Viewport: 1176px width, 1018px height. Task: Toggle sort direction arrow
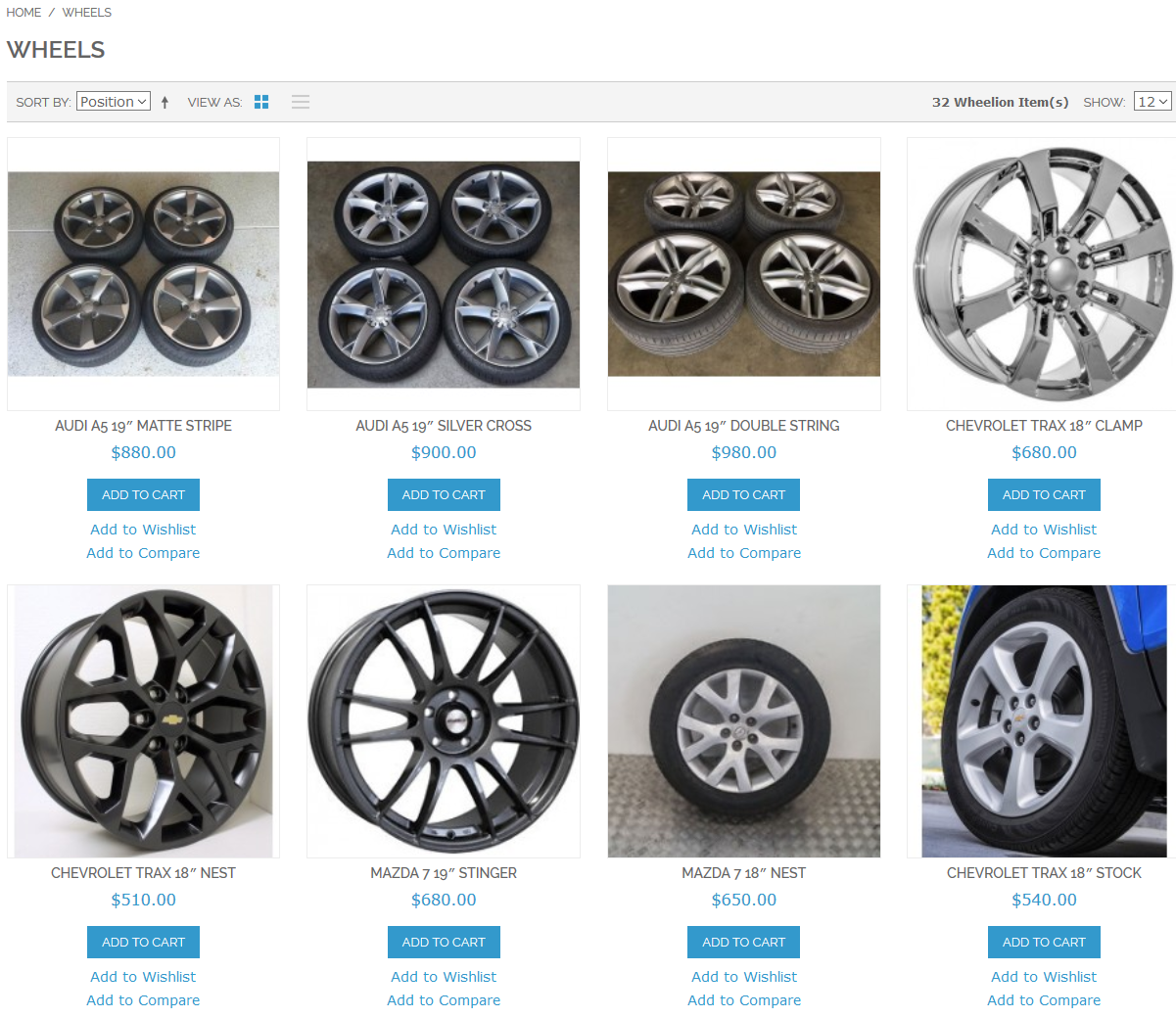tap(165, 102)
